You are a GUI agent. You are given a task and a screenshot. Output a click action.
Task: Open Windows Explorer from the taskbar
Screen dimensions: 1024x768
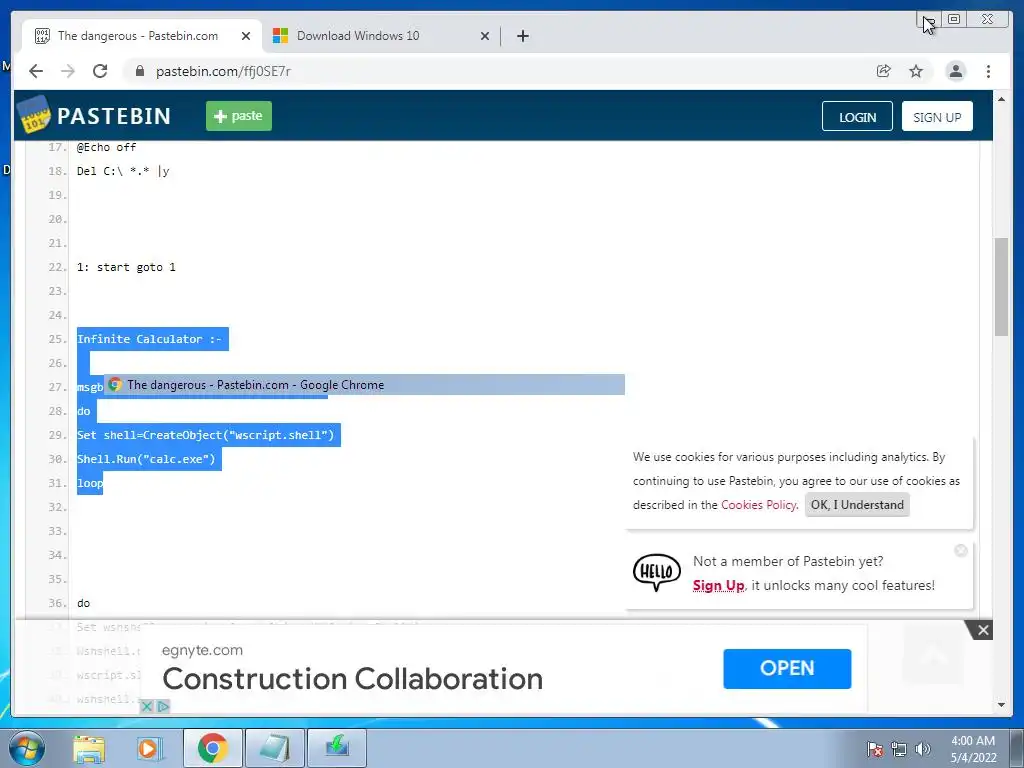click(89, 748)
